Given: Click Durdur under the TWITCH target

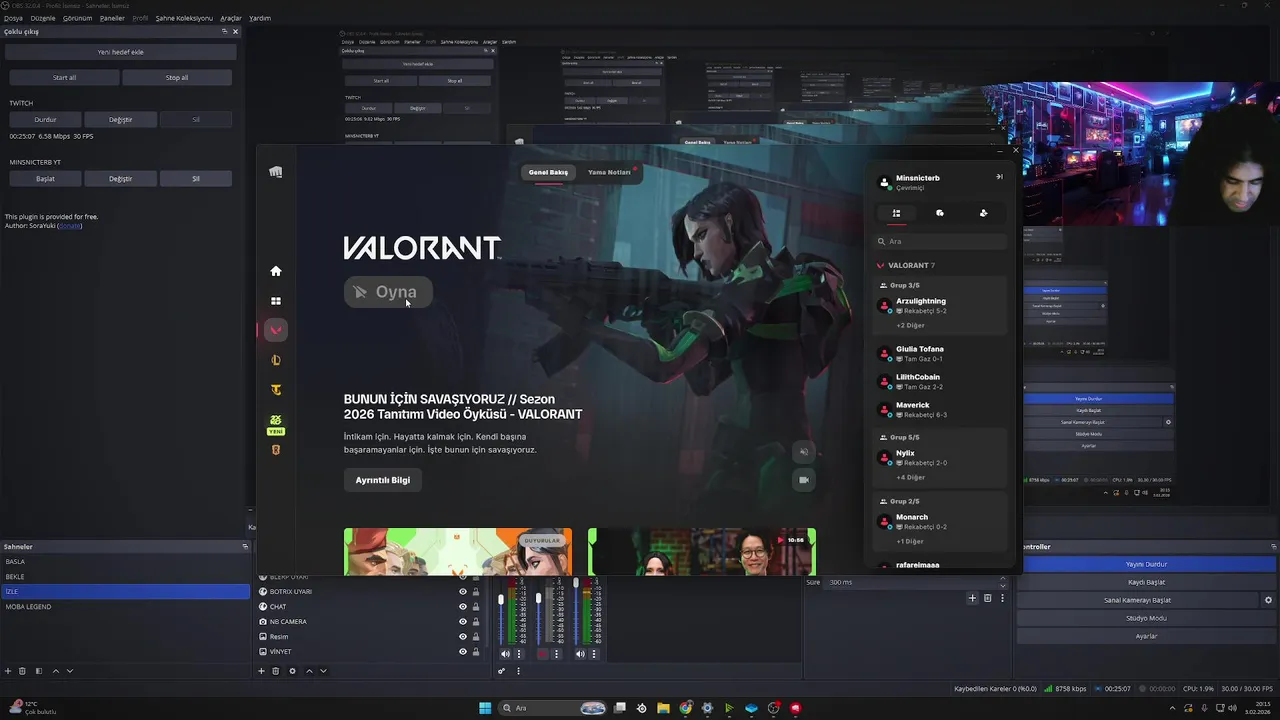Looking at the screenshot, I should [x=45, y=119].
